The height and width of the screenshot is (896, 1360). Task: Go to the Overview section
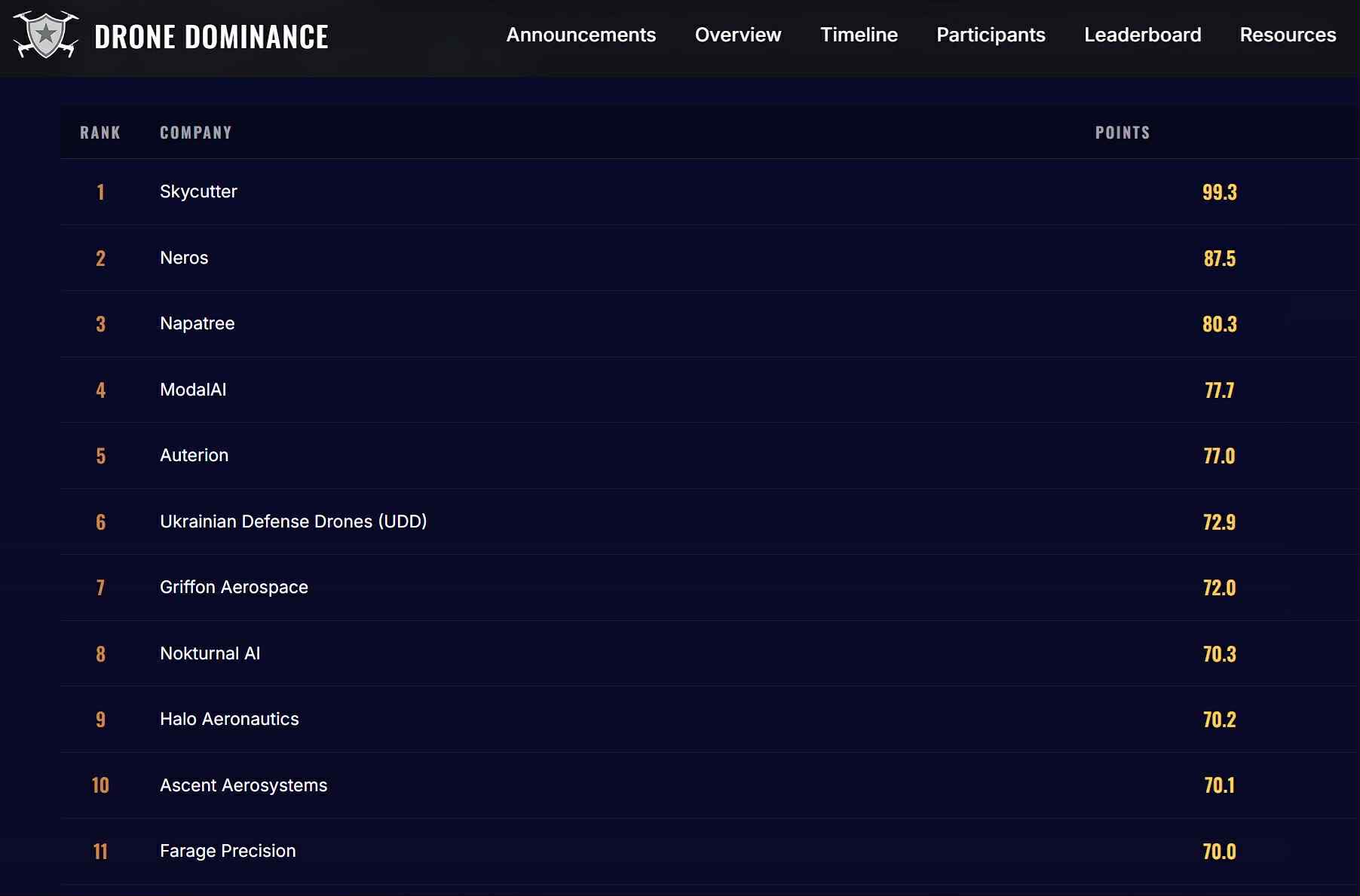pos(737,35)
